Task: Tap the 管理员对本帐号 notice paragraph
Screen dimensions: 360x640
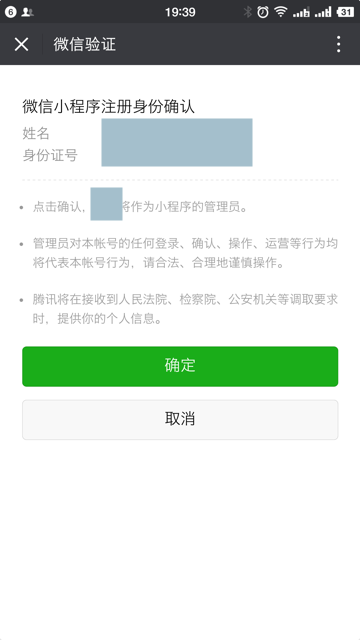Action: click(x=185, y=253)
